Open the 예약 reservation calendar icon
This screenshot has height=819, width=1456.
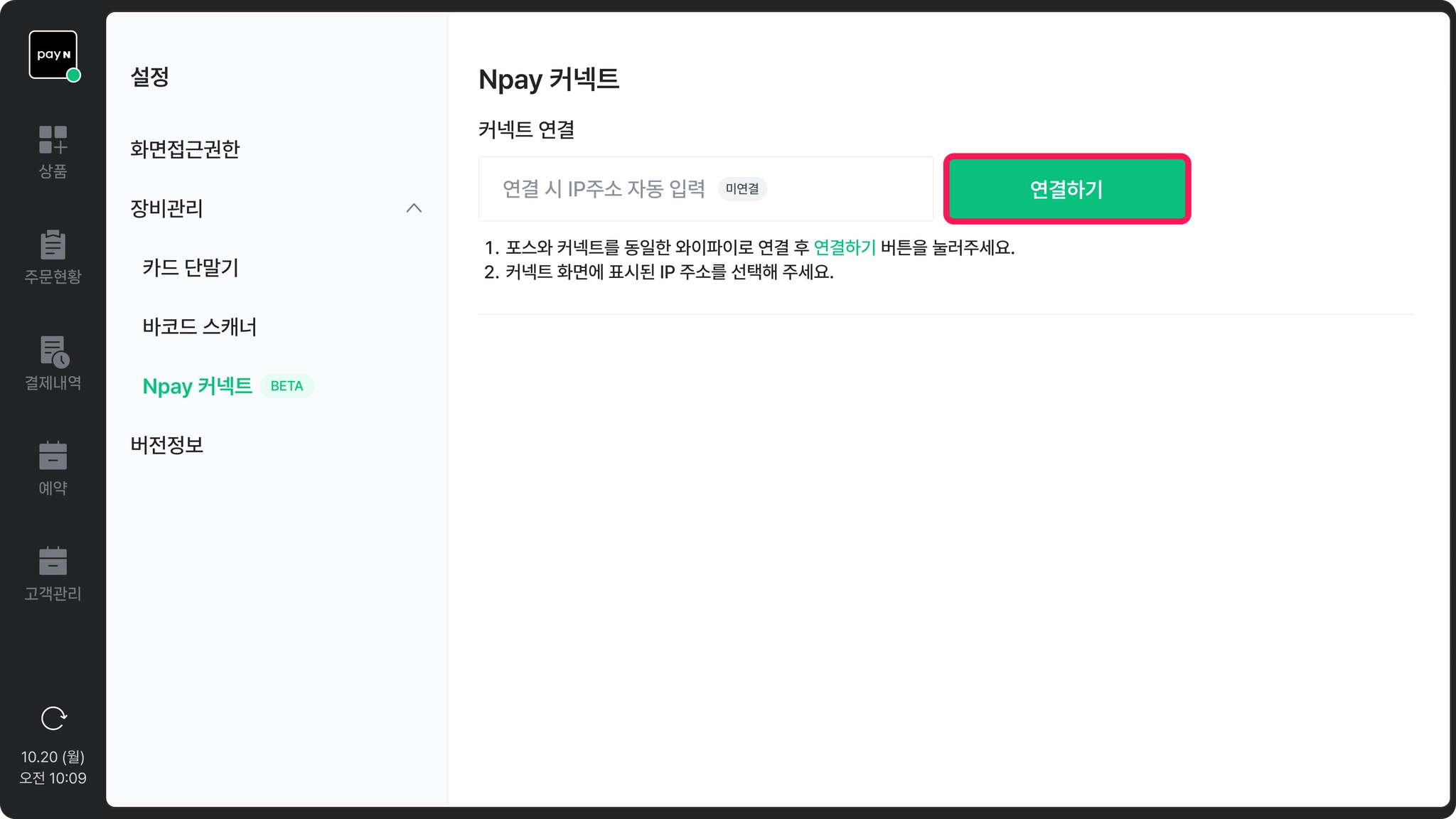[x=53, y=456]
